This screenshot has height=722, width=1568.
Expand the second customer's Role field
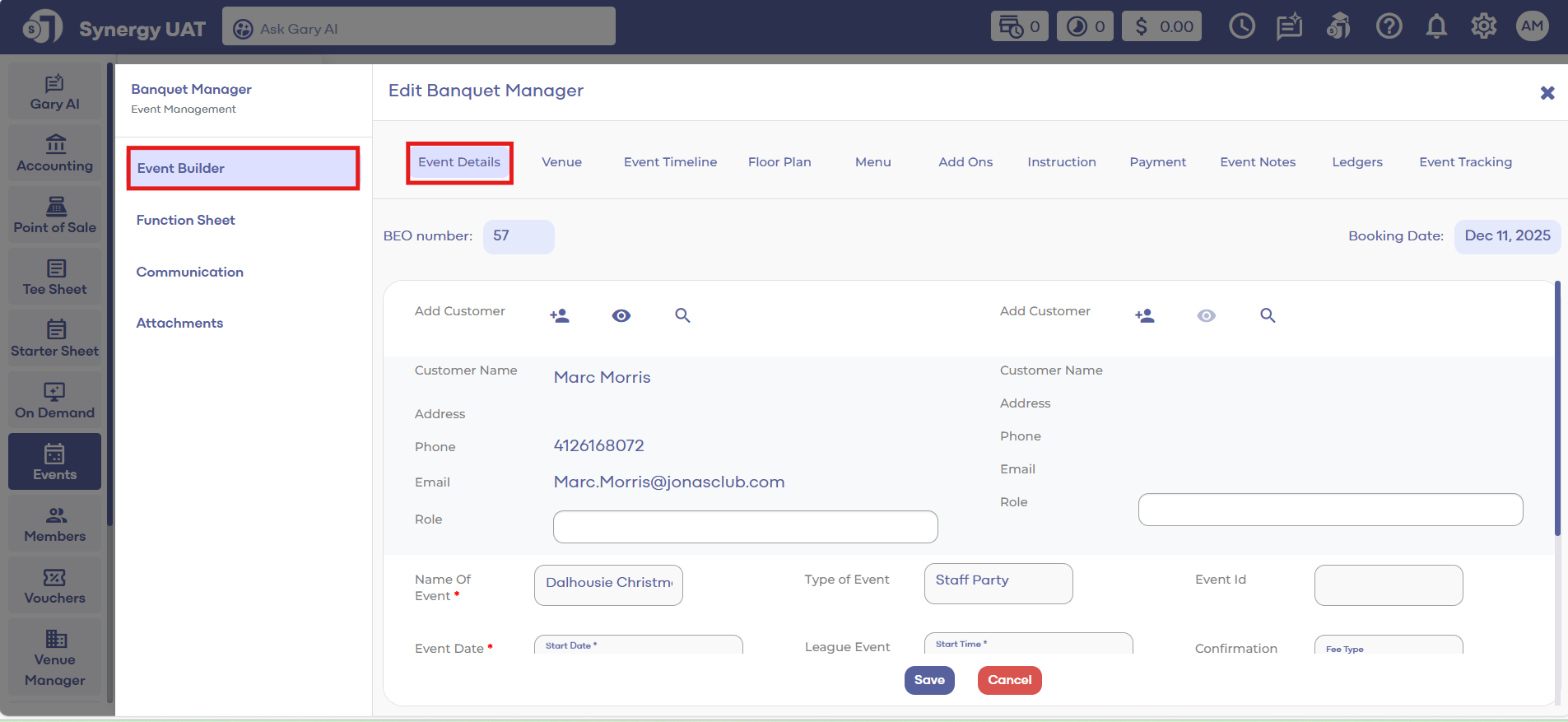(1330, 510)
